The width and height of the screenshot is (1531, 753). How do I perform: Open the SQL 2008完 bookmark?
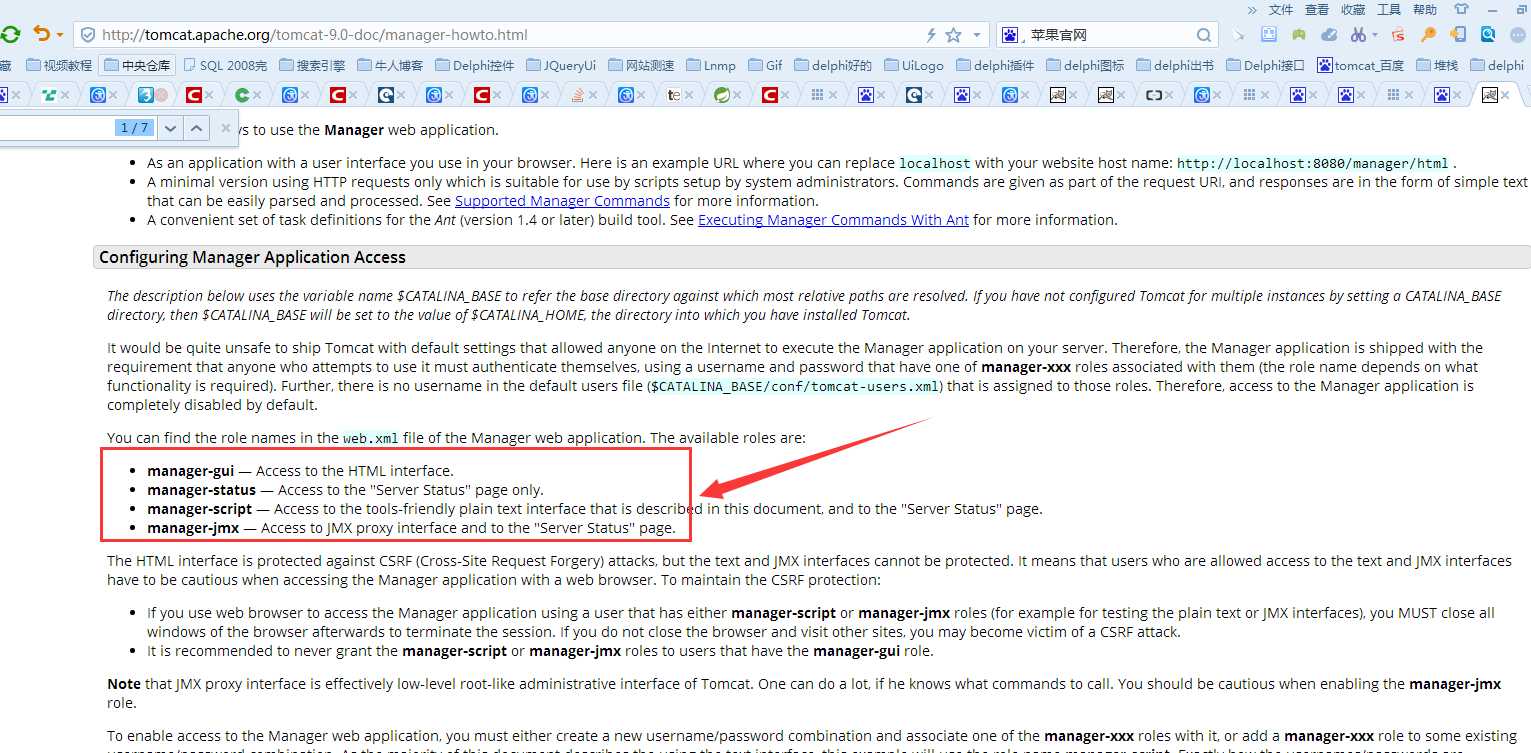224,66
